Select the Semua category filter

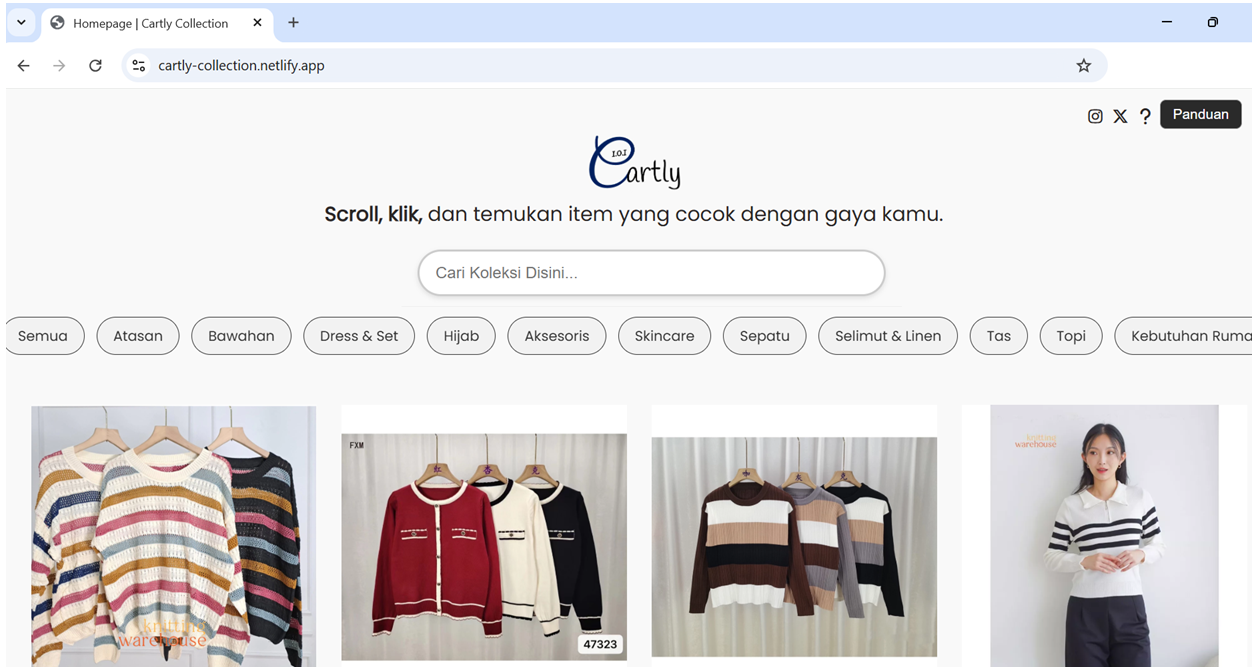click(x=44, y=335)
